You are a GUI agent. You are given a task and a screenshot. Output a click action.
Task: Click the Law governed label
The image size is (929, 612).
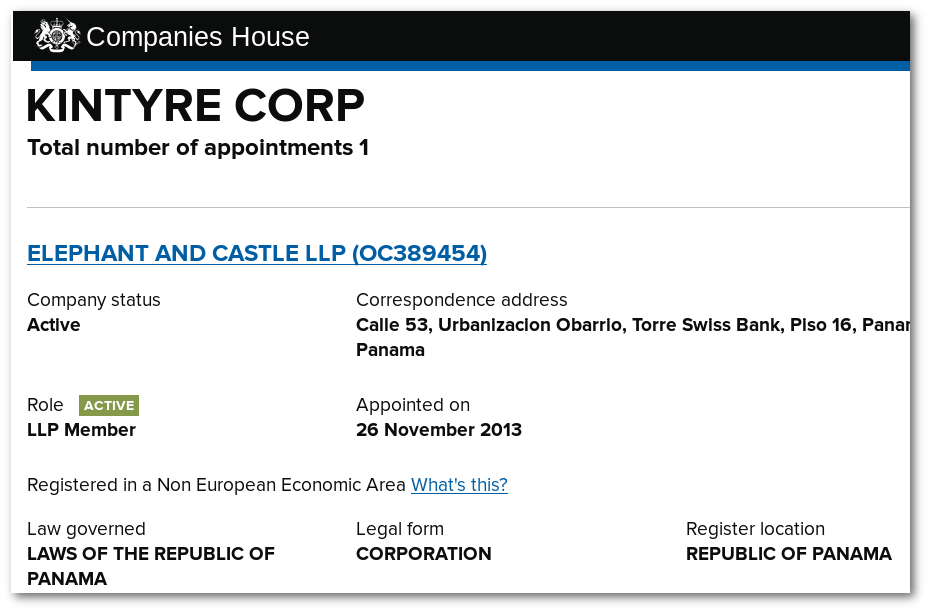click(x=86, y=528)
